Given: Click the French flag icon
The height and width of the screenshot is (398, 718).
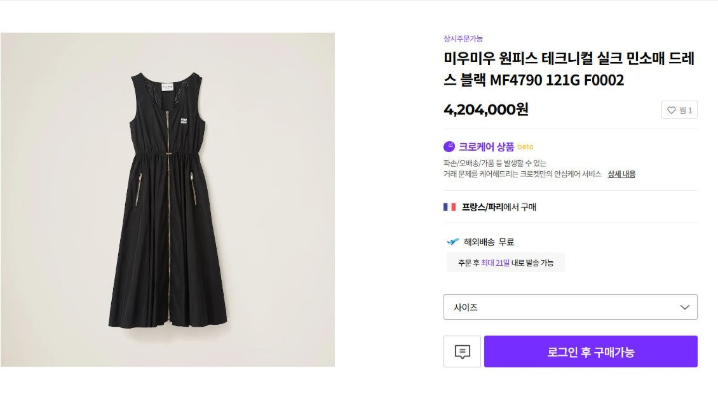Looking at the screenshot, I should [x=449, y=207].
